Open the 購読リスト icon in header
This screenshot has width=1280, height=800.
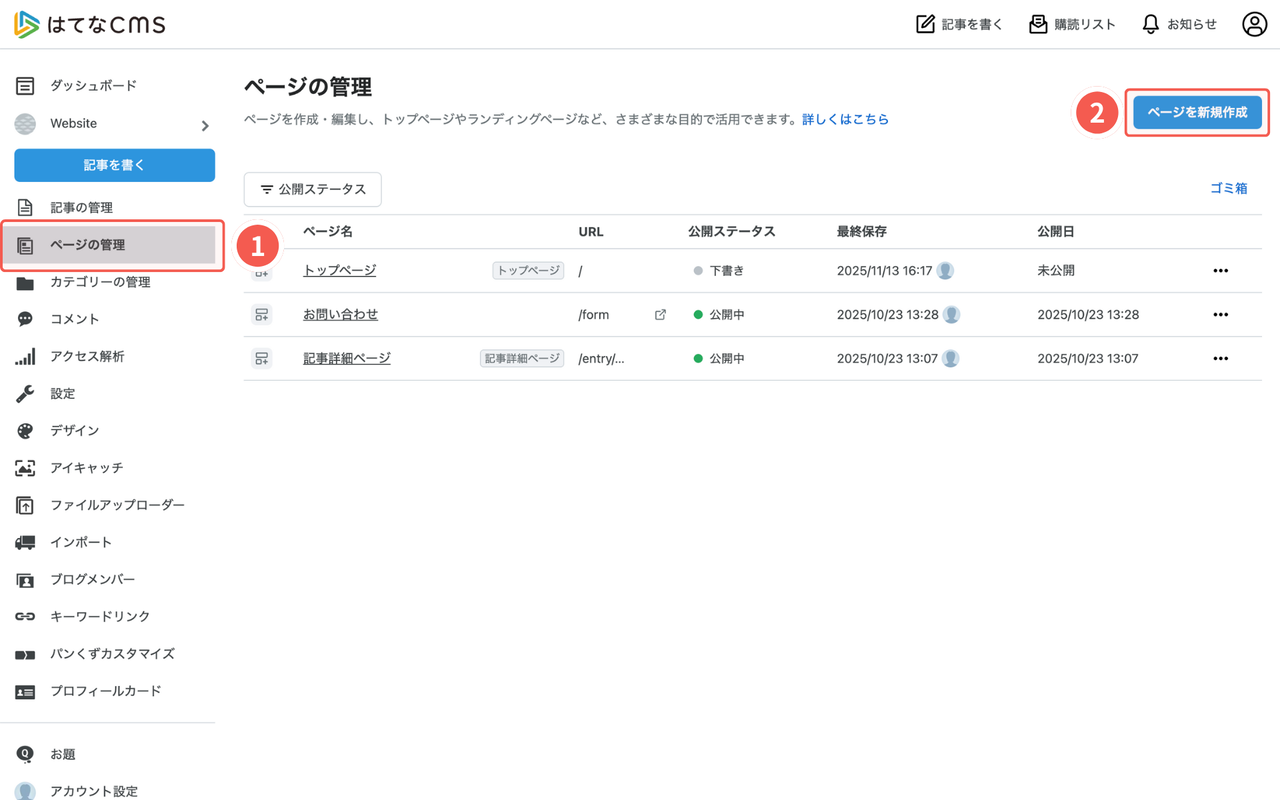coord(1036,23)
